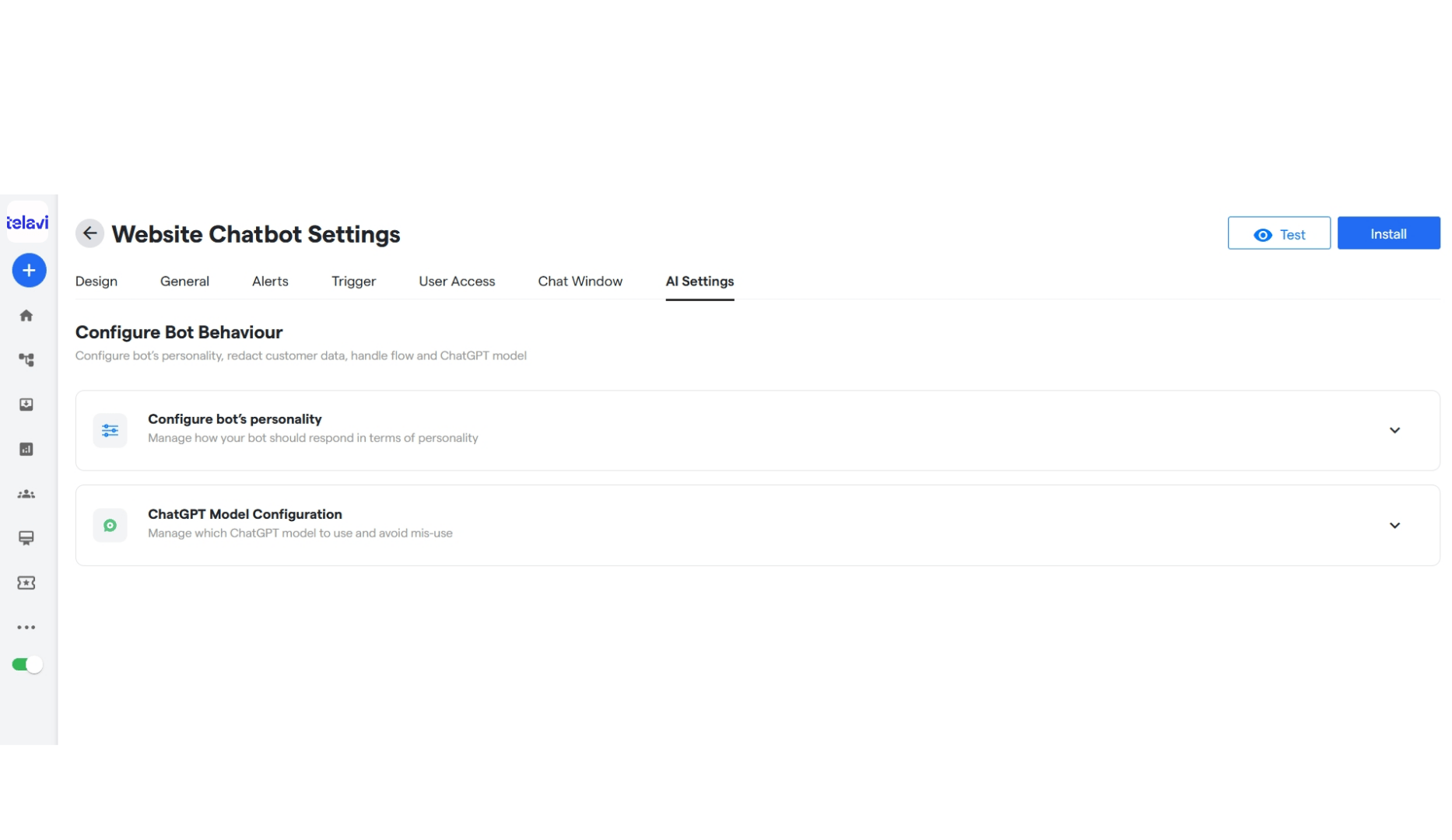Switch to the Chat Window tab

tap(580, 282)
